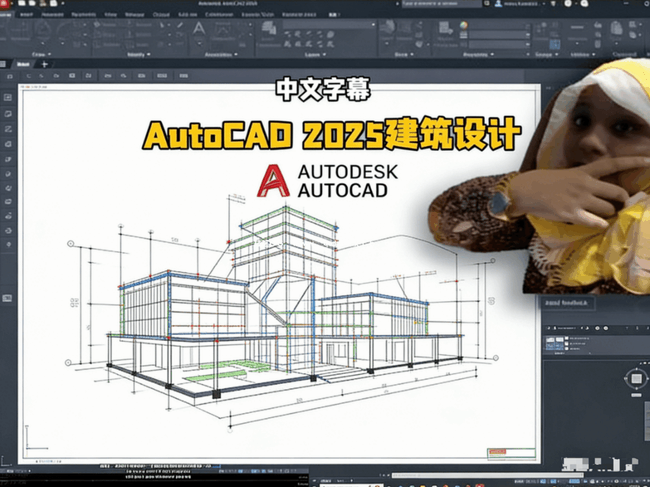Open the layer selection combo box in the Layers panel
Viewport: 650px width, 487px height.
click(x=329, y=25)
